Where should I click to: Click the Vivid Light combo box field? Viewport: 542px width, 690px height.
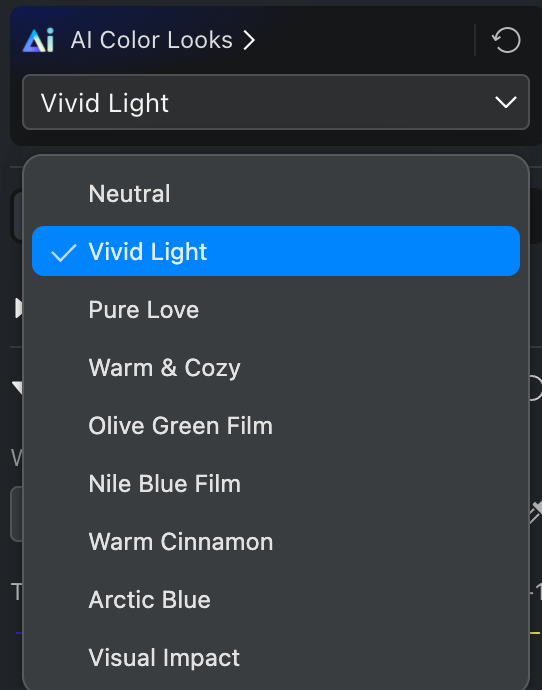click(276, 102)
